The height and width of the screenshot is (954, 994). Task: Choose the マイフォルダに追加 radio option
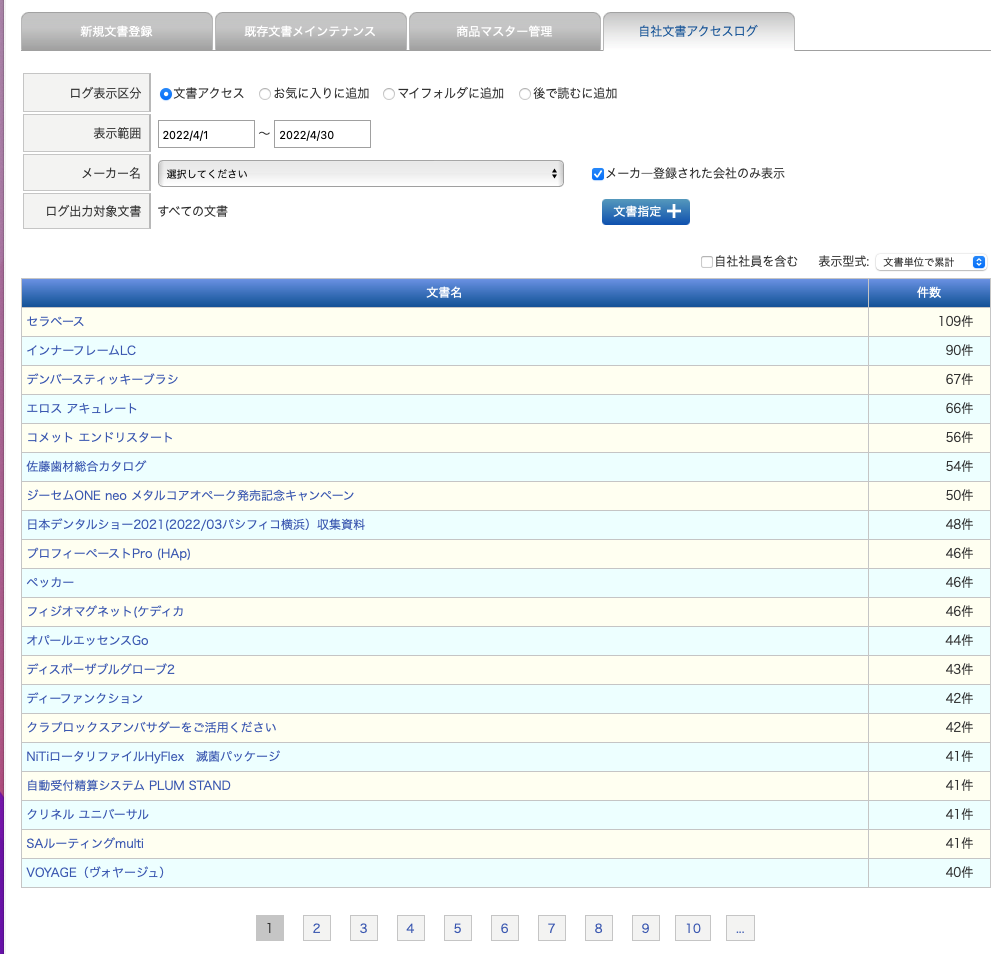(x=389, y=94)
